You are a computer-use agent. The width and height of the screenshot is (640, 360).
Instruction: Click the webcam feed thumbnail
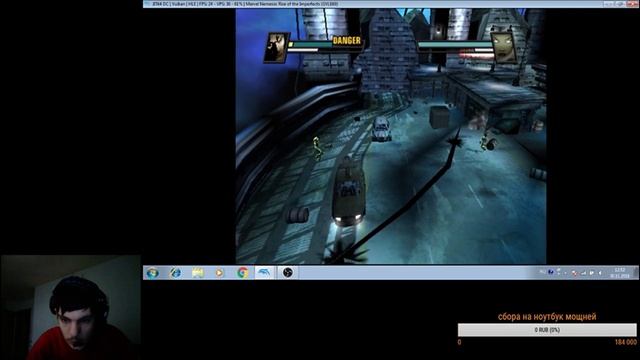pos(71,308)
